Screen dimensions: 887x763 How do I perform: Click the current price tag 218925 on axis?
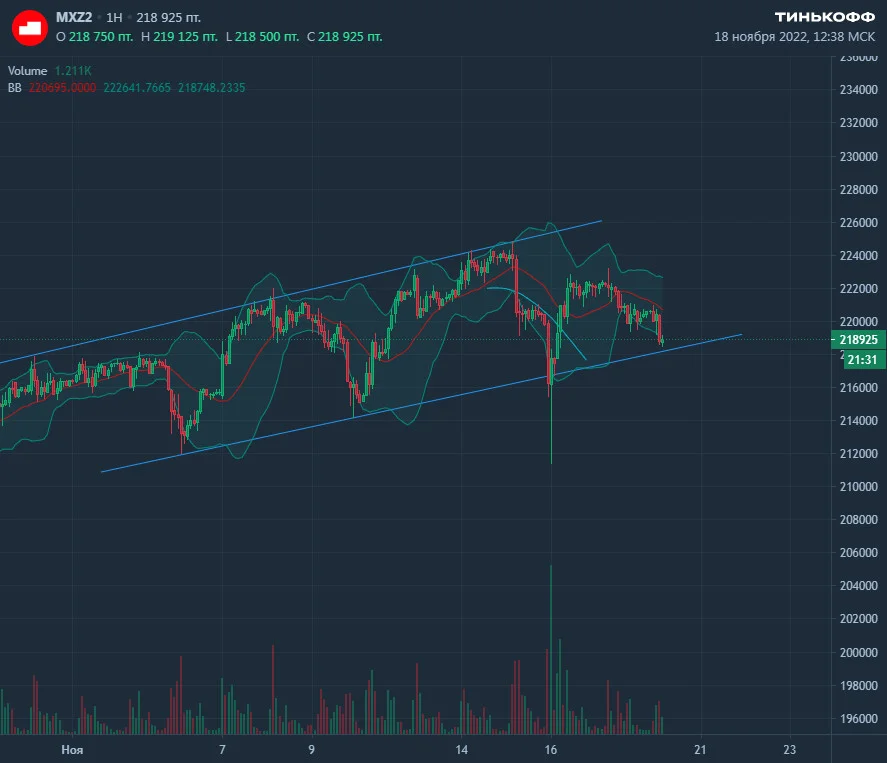(858, 339)
